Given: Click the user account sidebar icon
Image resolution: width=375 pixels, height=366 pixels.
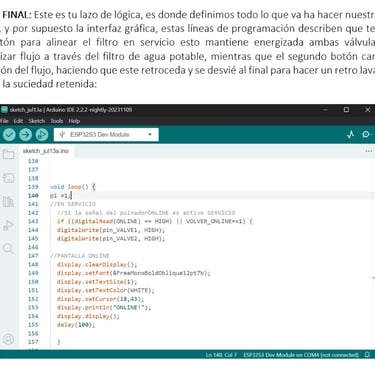Looking at the screenshot, I should point(8,339).
